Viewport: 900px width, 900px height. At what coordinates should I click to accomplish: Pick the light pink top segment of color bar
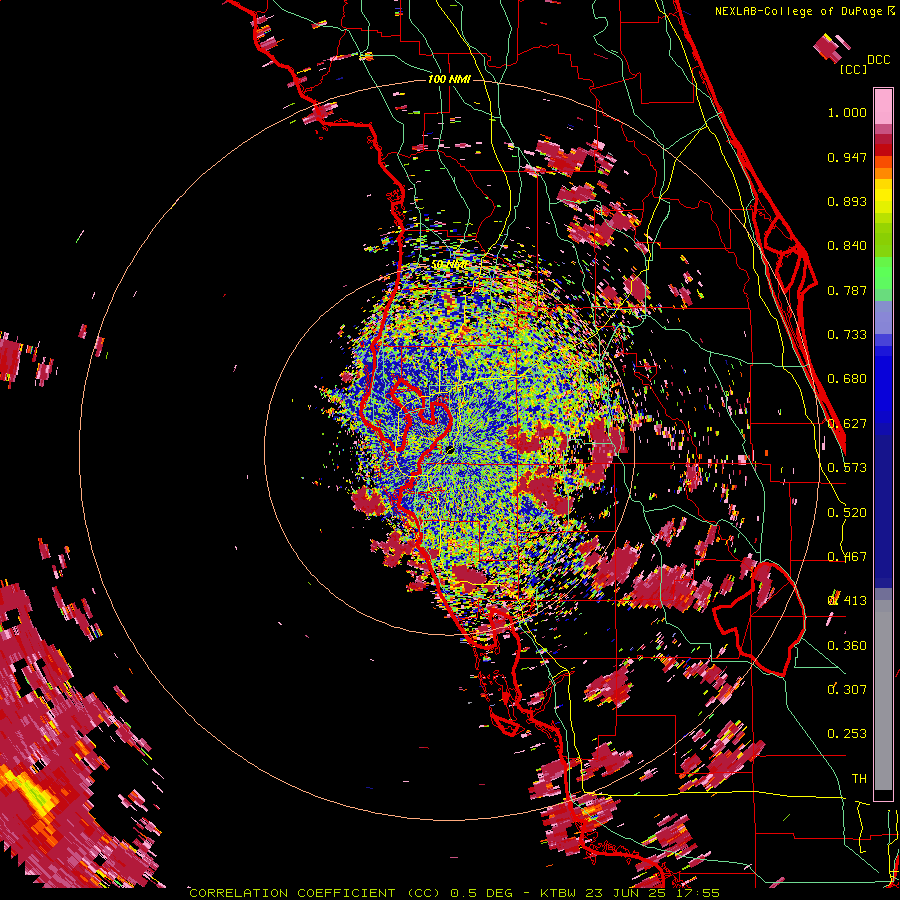(x=883, y=106)
